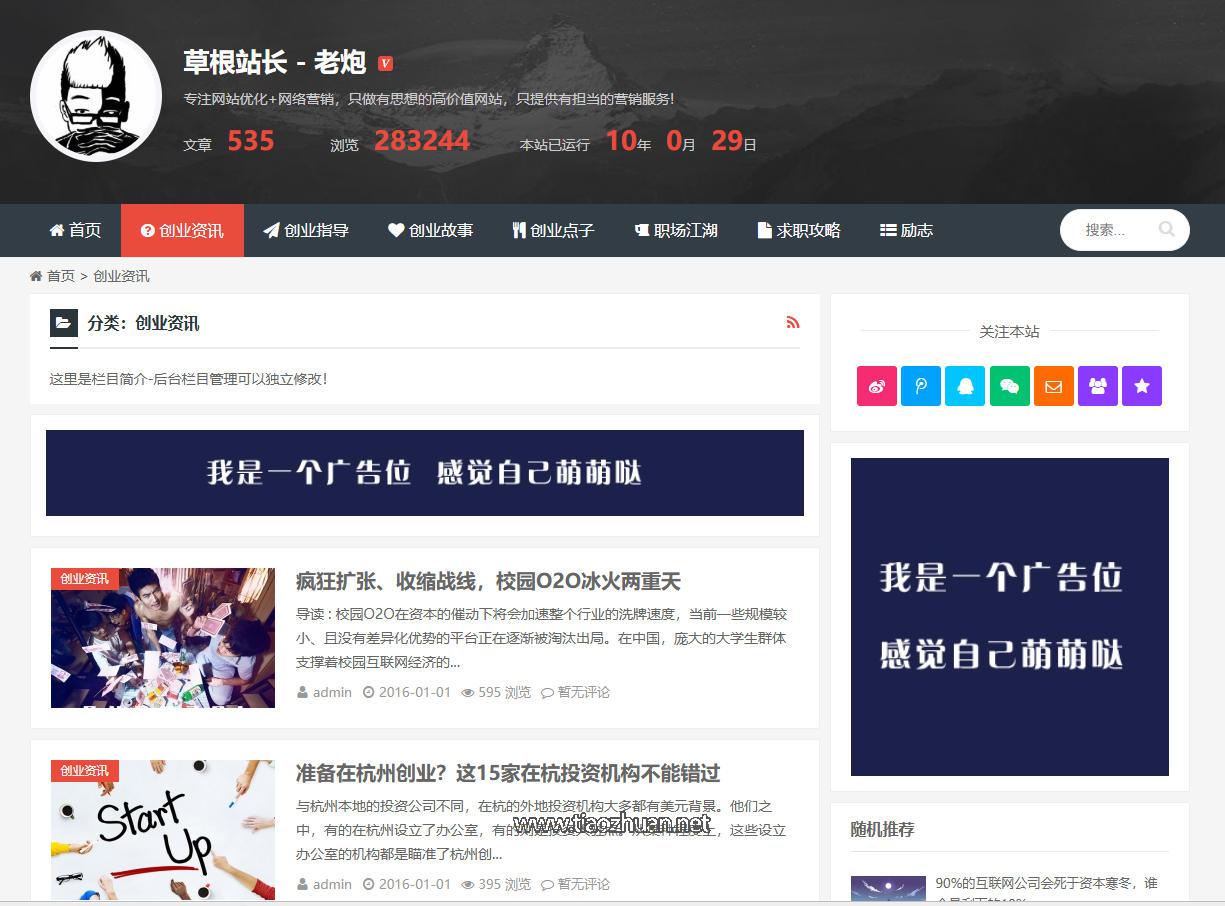
Task: Click the QQ penguin follow icon
Action: coord(965,386)
